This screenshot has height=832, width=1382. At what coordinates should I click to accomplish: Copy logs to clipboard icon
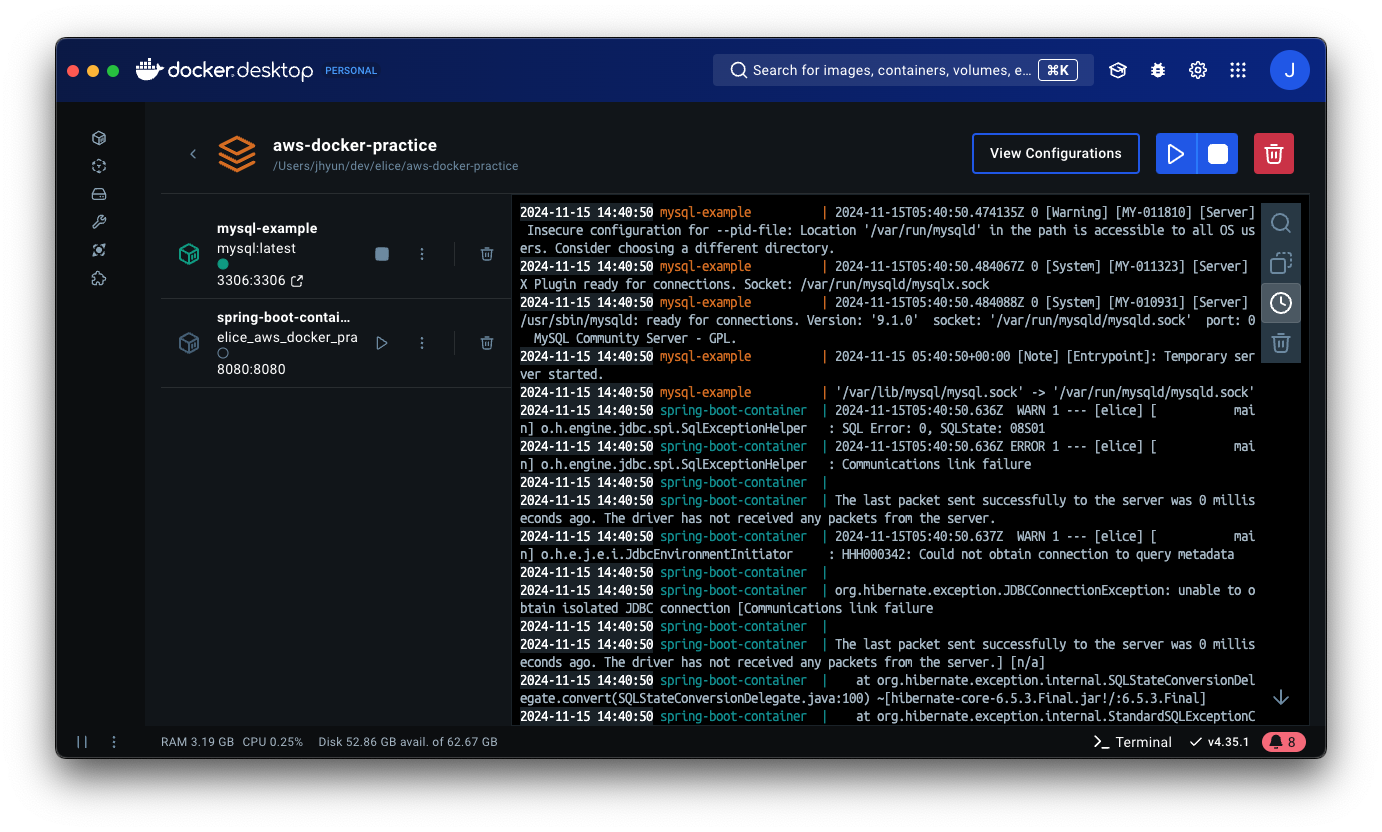pyautogui.click(x=1281, y=263)
